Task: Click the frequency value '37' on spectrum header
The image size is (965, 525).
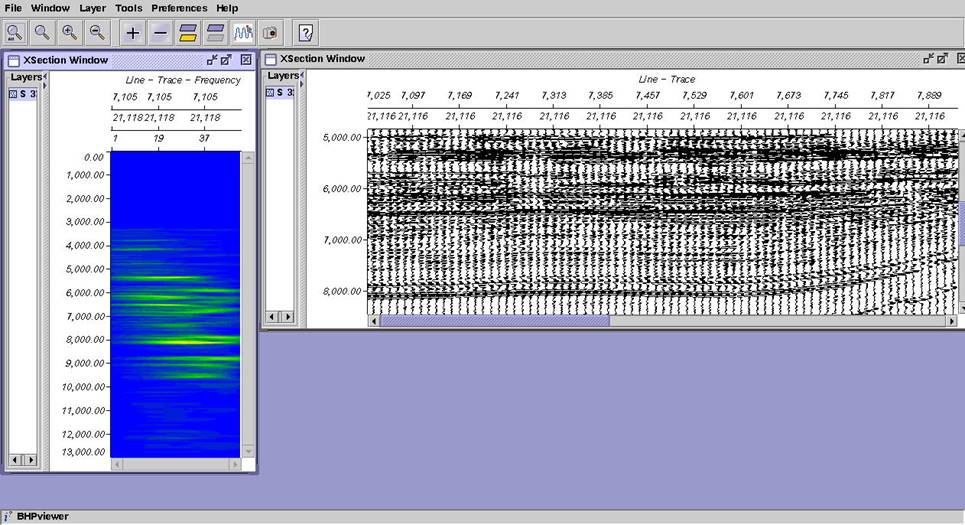Action: coord(204,138)
